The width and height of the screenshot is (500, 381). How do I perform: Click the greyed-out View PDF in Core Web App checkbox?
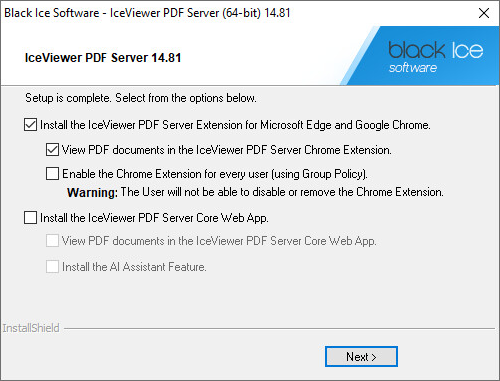[x=52, y=240]
